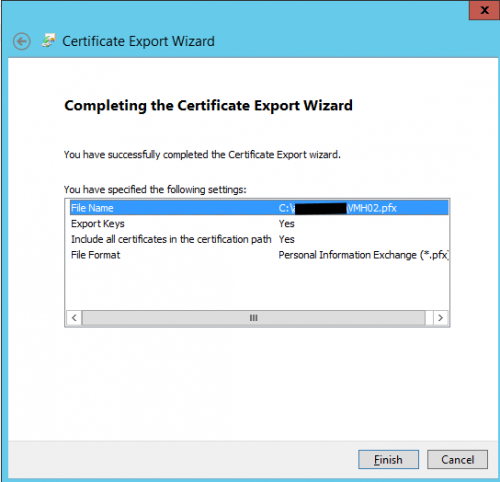The height and width of the screenshot is (482, 500).
Task: Click the Certificate Export Wizard title icon
Action: click(48, 41)
